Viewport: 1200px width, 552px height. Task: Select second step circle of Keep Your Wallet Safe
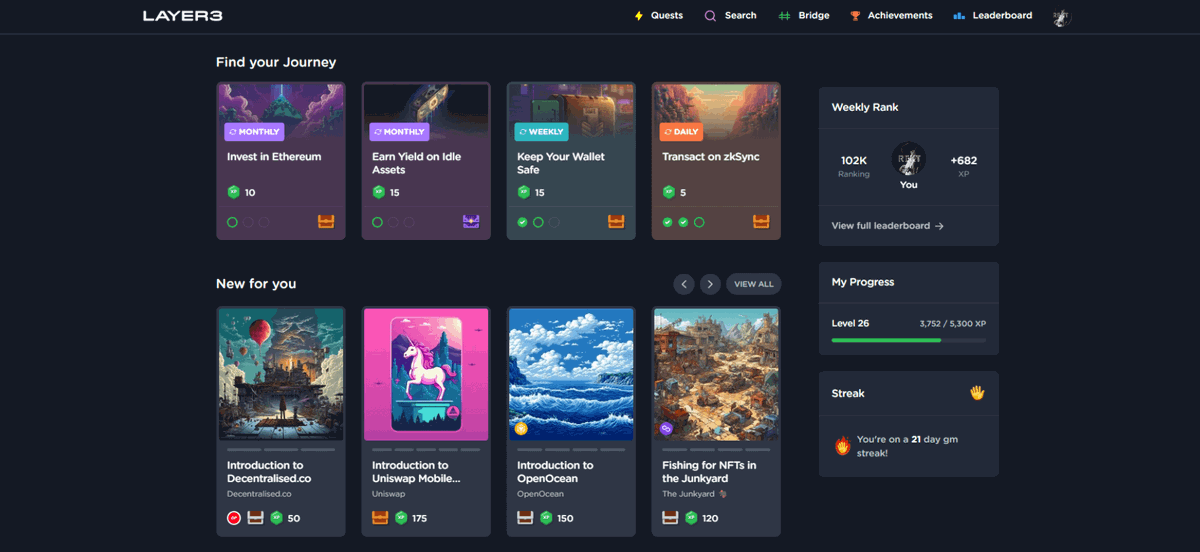pos(538,222)
